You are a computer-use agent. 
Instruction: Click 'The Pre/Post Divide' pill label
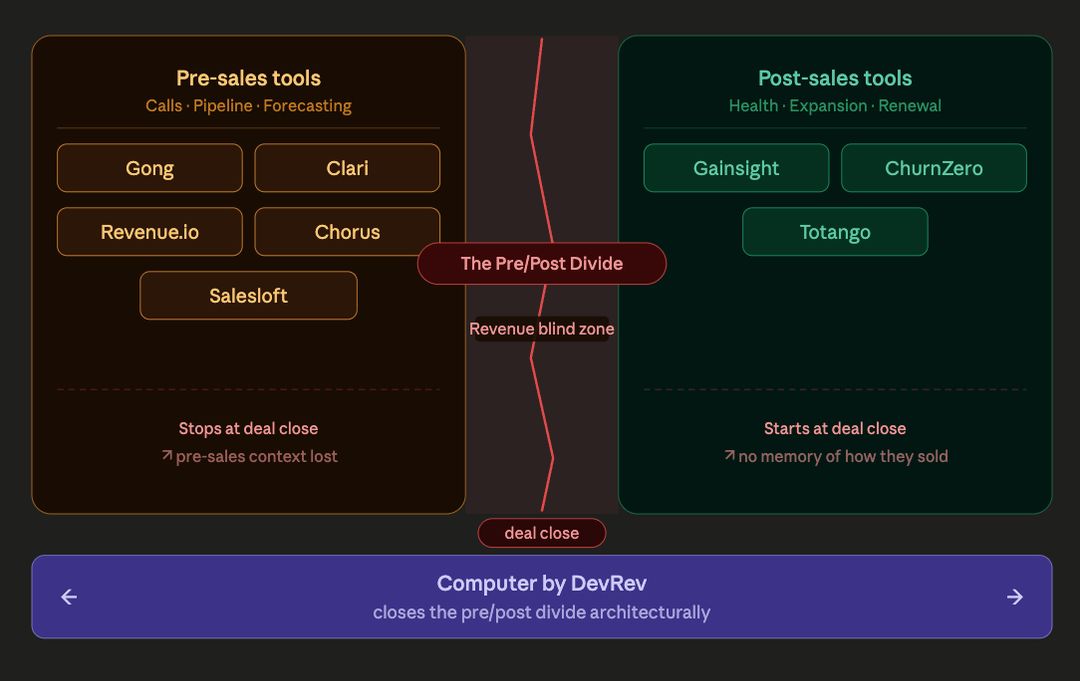[x=541, y=264]
